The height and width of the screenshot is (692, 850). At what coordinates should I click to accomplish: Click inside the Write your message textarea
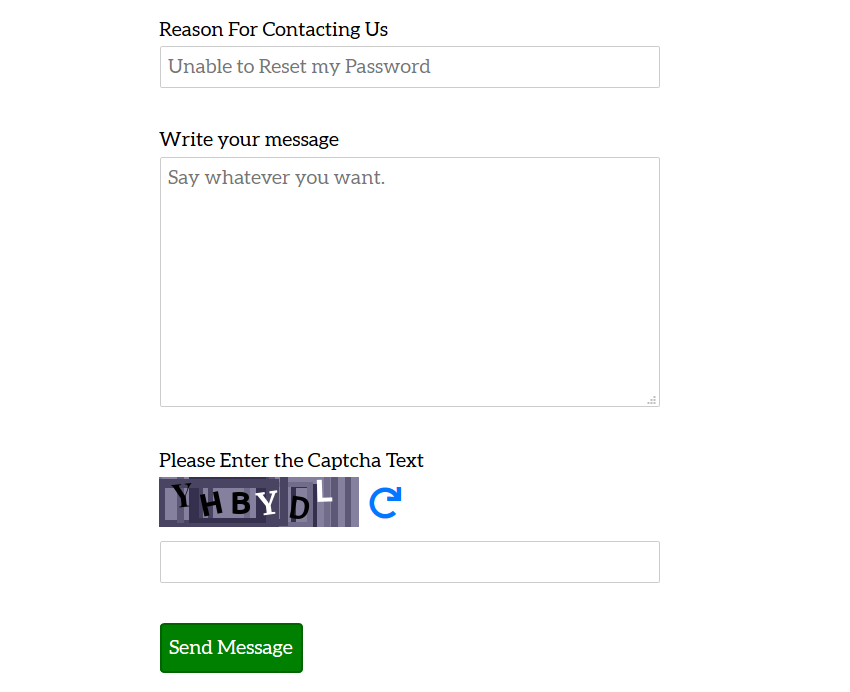click(409, 290)
